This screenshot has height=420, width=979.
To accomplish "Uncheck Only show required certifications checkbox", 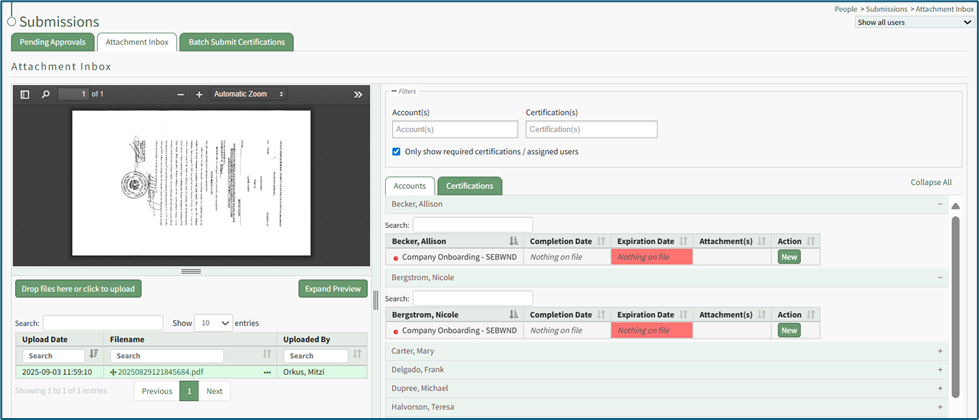I will point(397,152).
